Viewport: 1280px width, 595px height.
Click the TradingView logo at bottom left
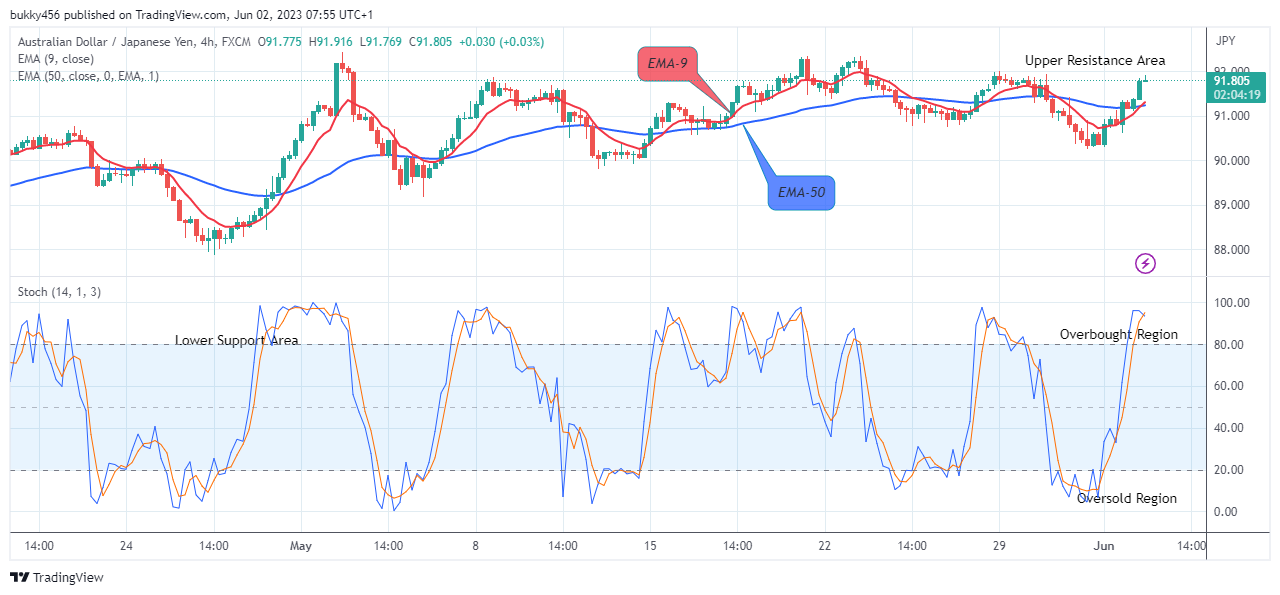click(57, 577)
